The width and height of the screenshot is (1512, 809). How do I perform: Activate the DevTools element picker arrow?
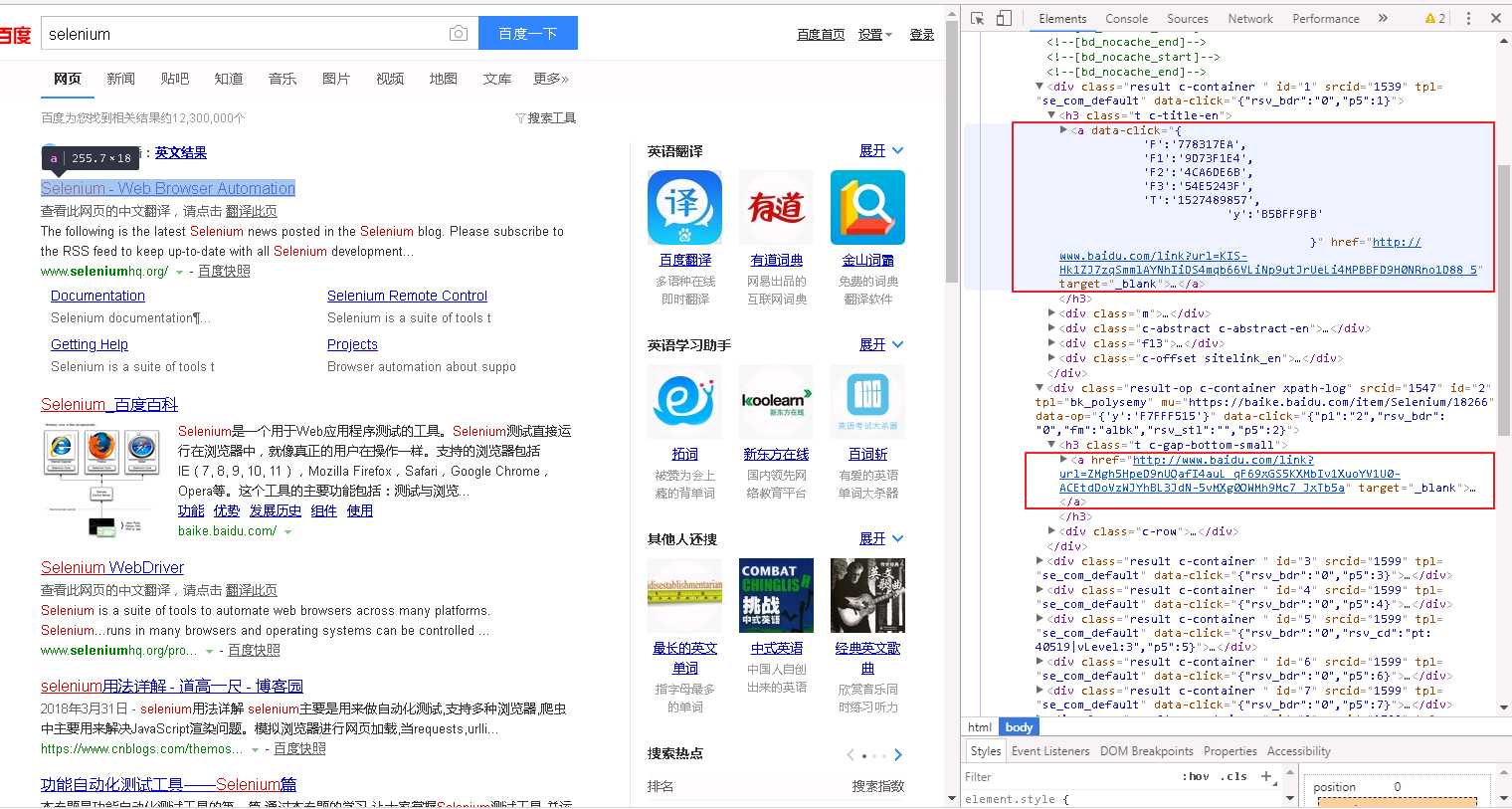[x=978, y=18]
